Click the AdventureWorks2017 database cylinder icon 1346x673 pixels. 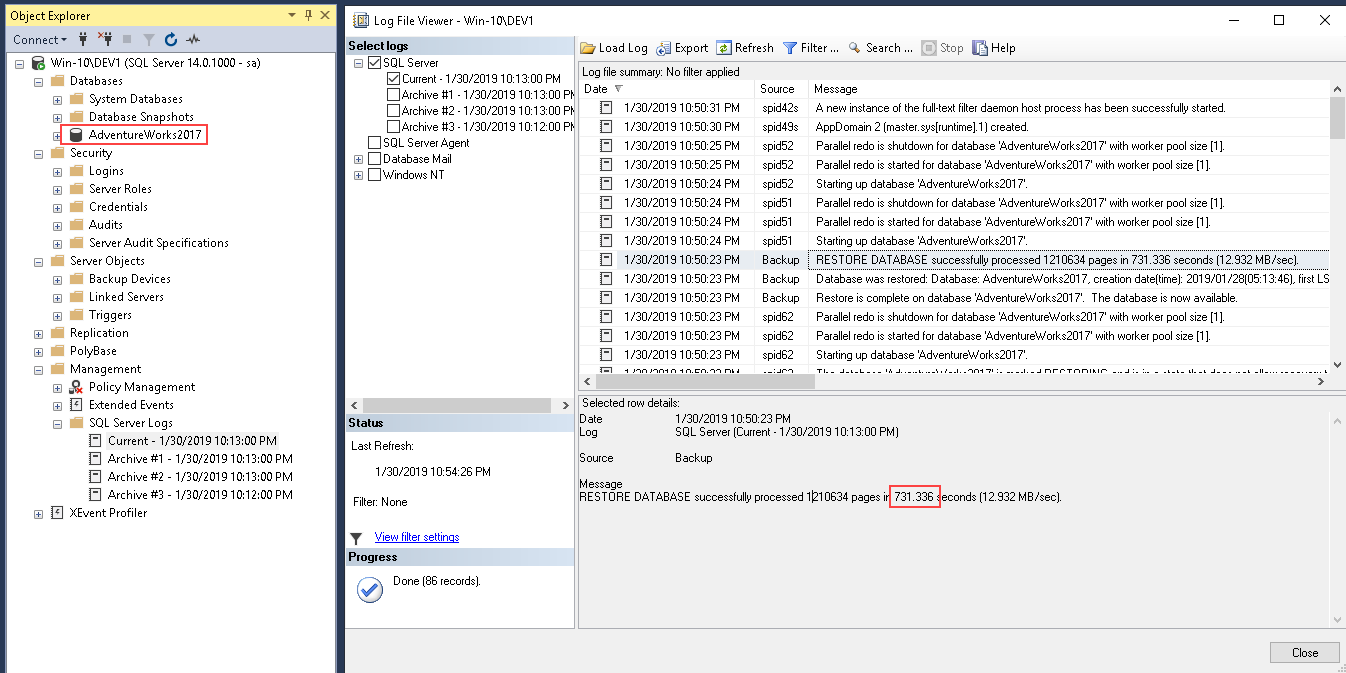pyautogui.click(x=76, y=135)
